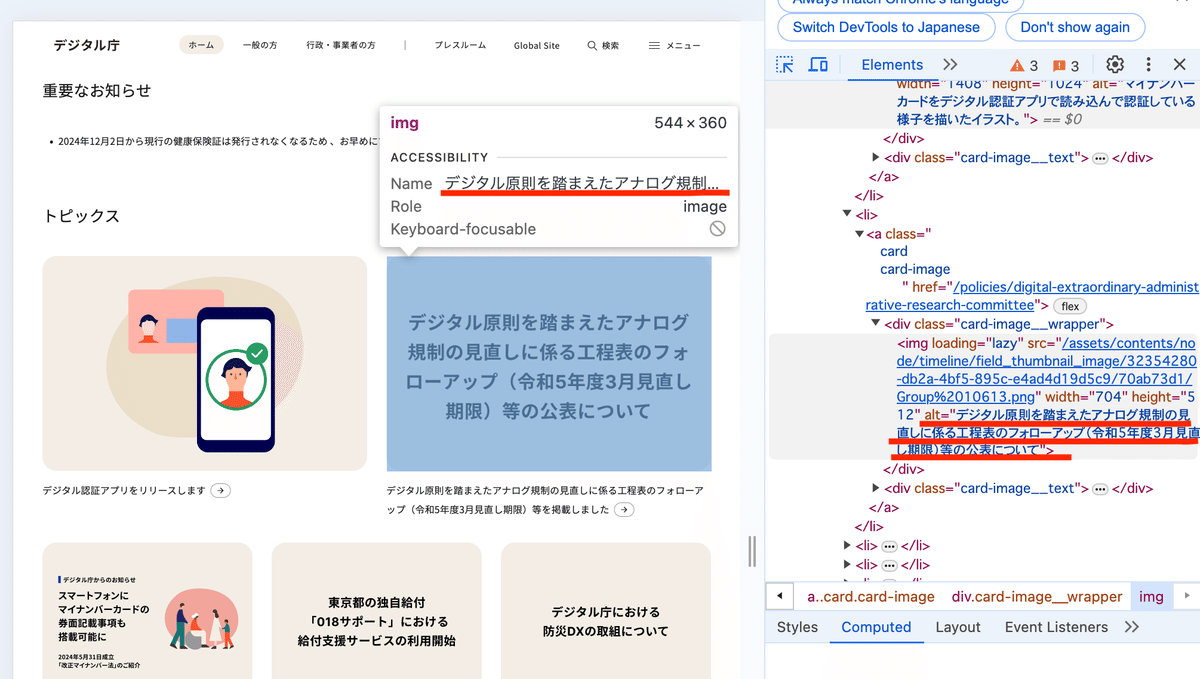This screenshot has width=1200, height=679.
Task: Click デジタル認証アプリをリリースします caption link
Action: tap(124, 490)
